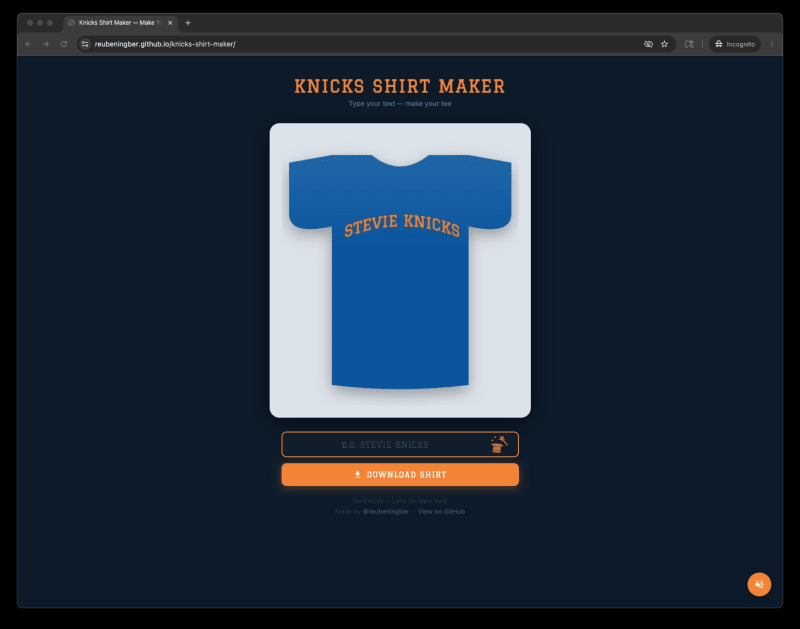This screenshot has width=800, height=629.
Task: Click the address bar URL
Action: click(x=165, y=44)
